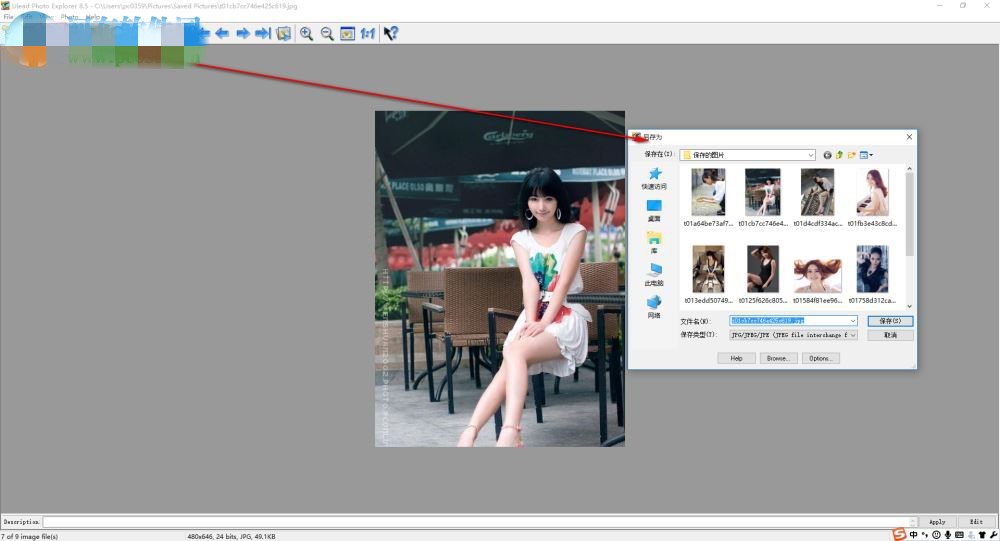Create a new folder in save dialog
Screen dimensions: 1000x541
(852, 155)
